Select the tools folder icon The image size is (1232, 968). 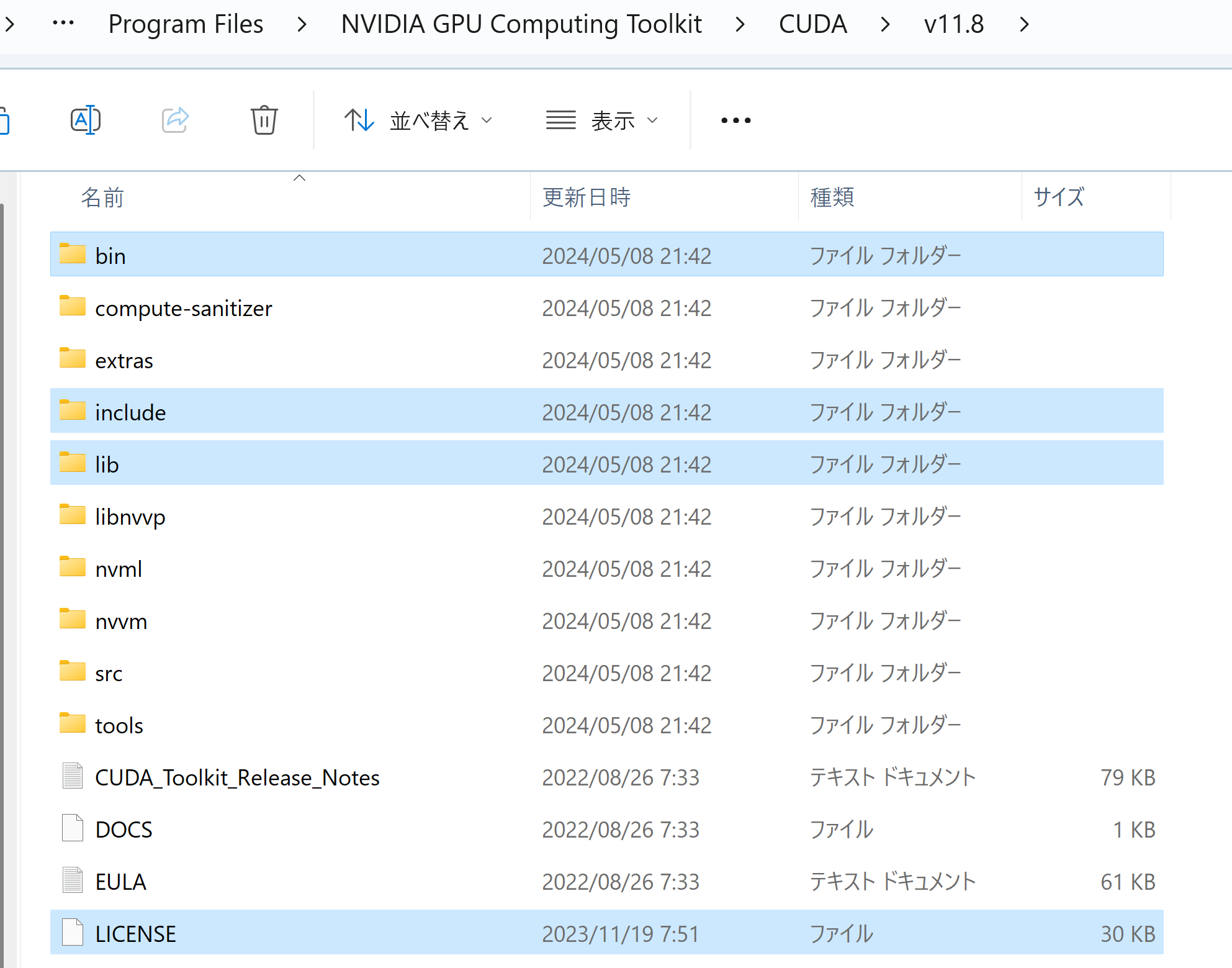pos(73,723)
